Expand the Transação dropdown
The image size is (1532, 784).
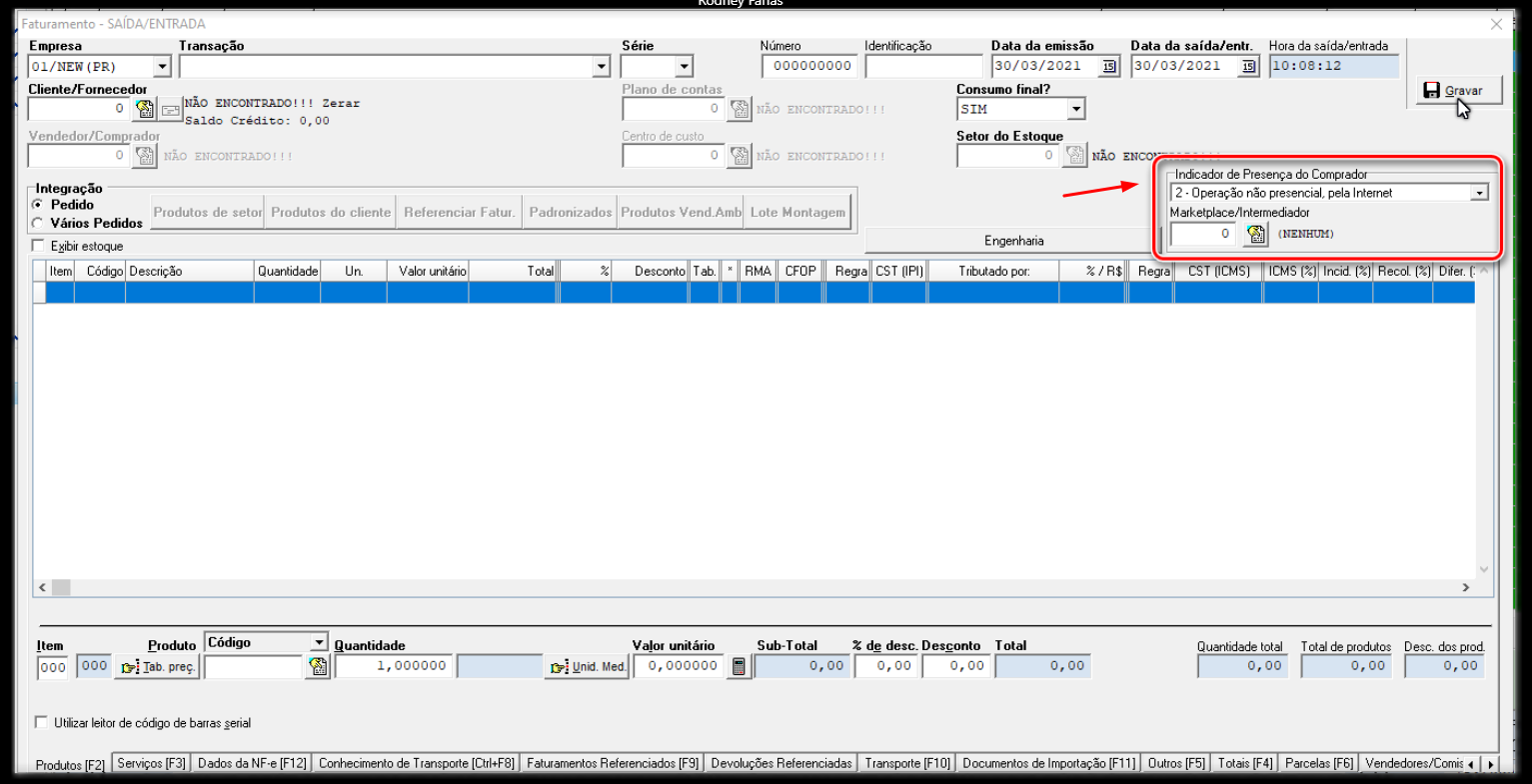601,67
